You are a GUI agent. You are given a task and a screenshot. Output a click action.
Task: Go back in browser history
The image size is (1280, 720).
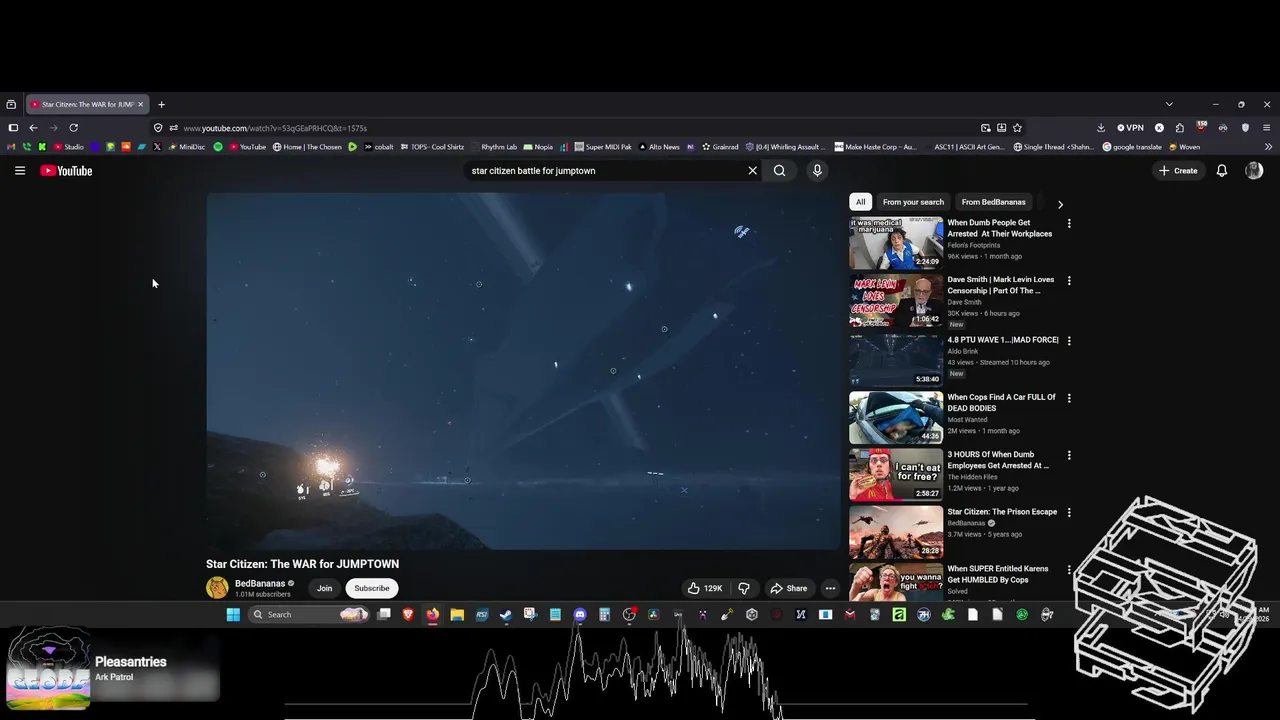pyautogui.click(x=33, y=128)
